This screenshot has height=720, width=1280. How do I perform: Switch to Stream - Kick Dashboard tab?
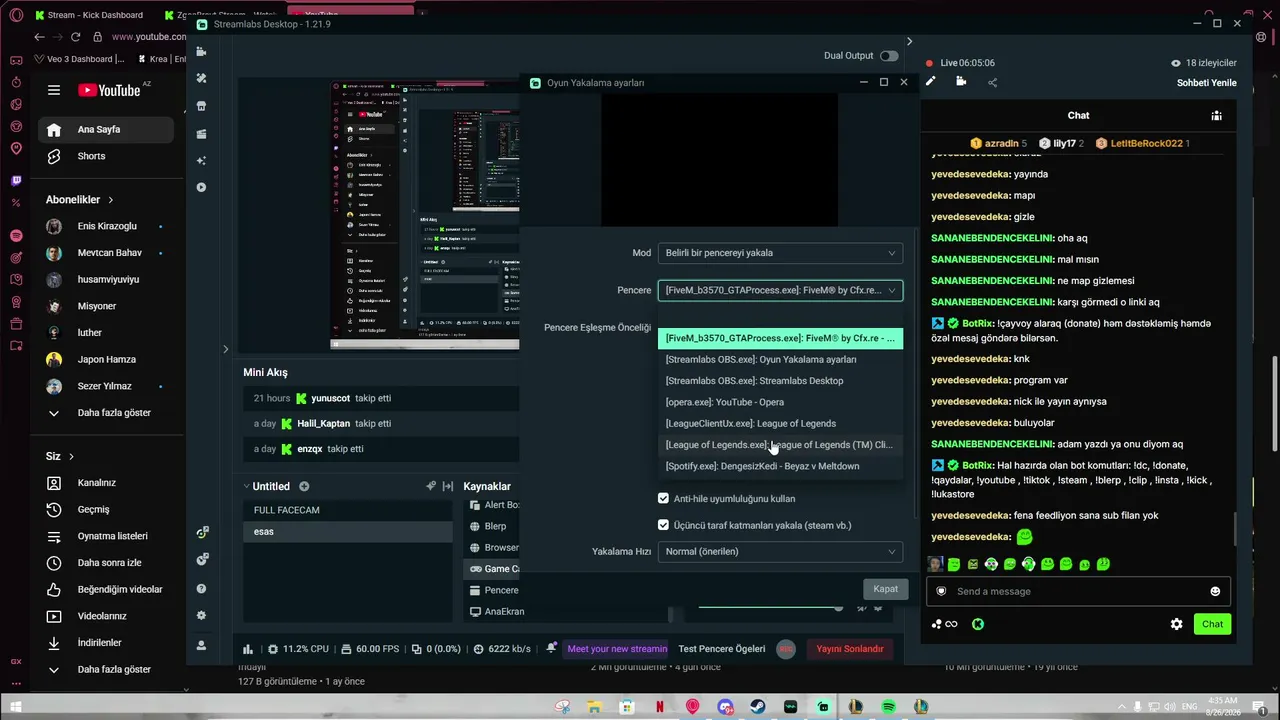point(95,15)
